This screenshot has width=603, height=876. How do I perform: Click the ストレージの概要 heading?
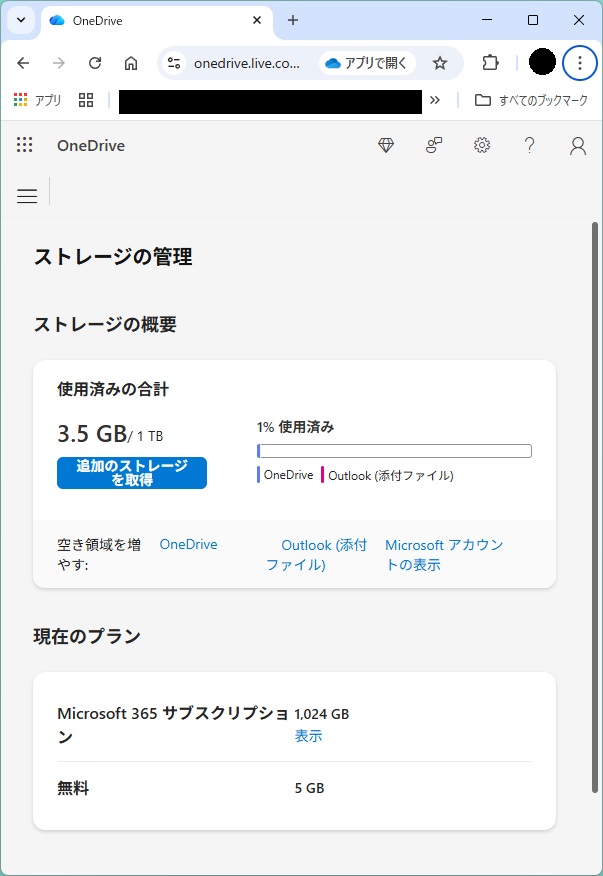point(106,324)
